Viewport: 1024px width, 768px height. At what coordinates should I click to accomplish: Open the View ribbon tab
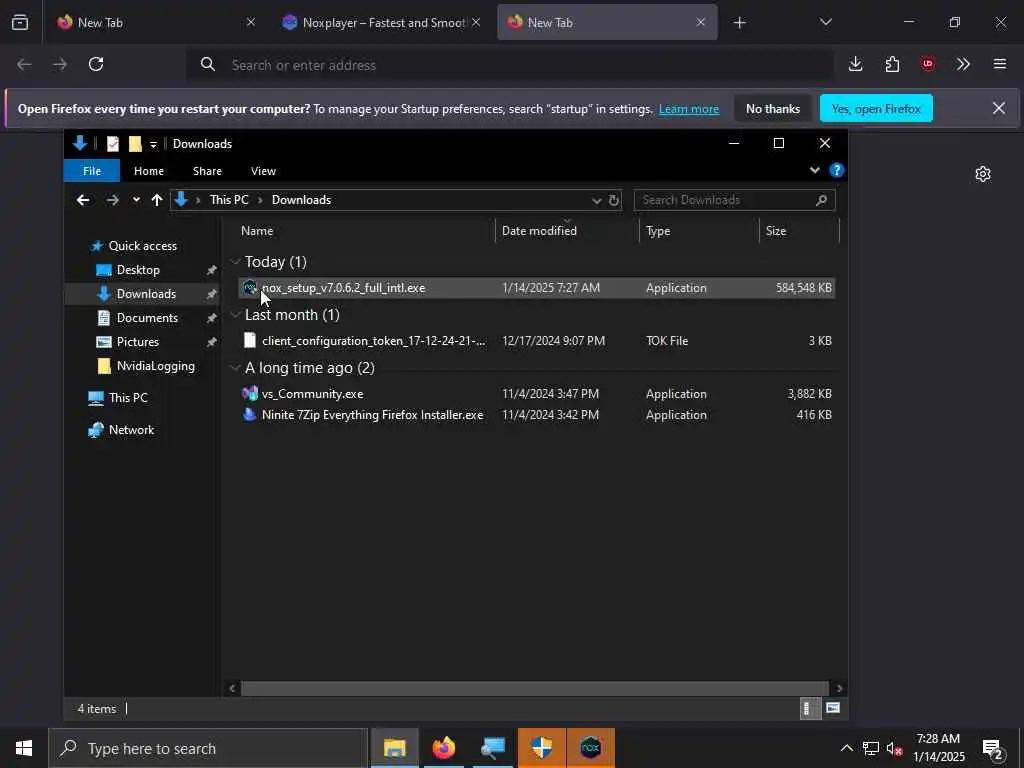click(x=263, y=170)
